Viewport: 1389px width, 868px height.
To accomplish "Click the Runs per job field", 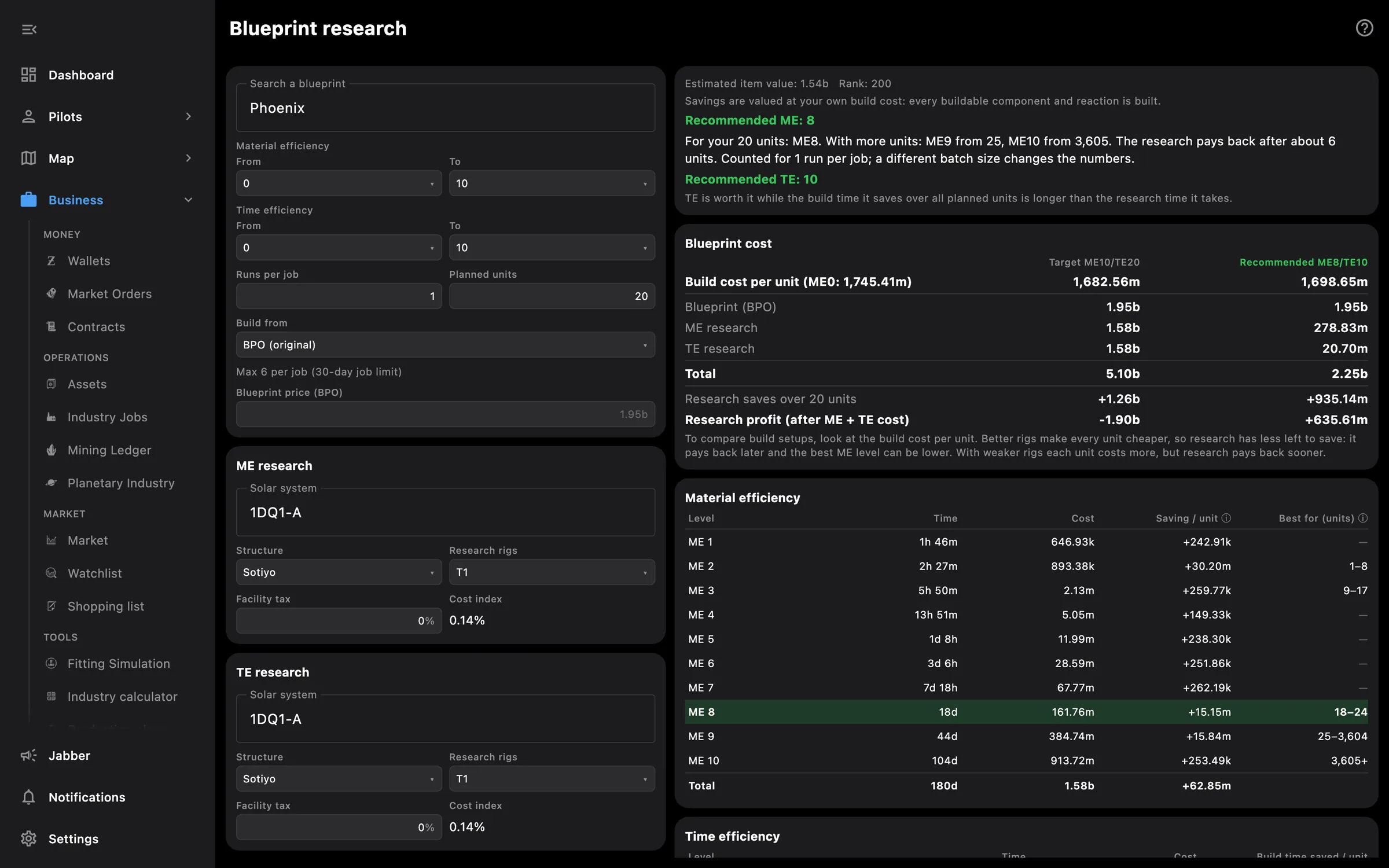I will pos(339,296).
